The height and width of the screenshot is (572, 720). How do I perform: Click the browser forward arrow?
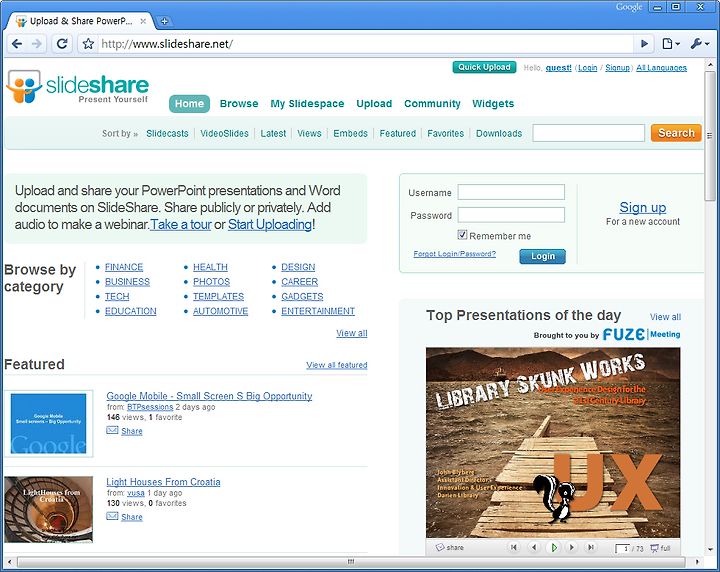pos(37,44)
